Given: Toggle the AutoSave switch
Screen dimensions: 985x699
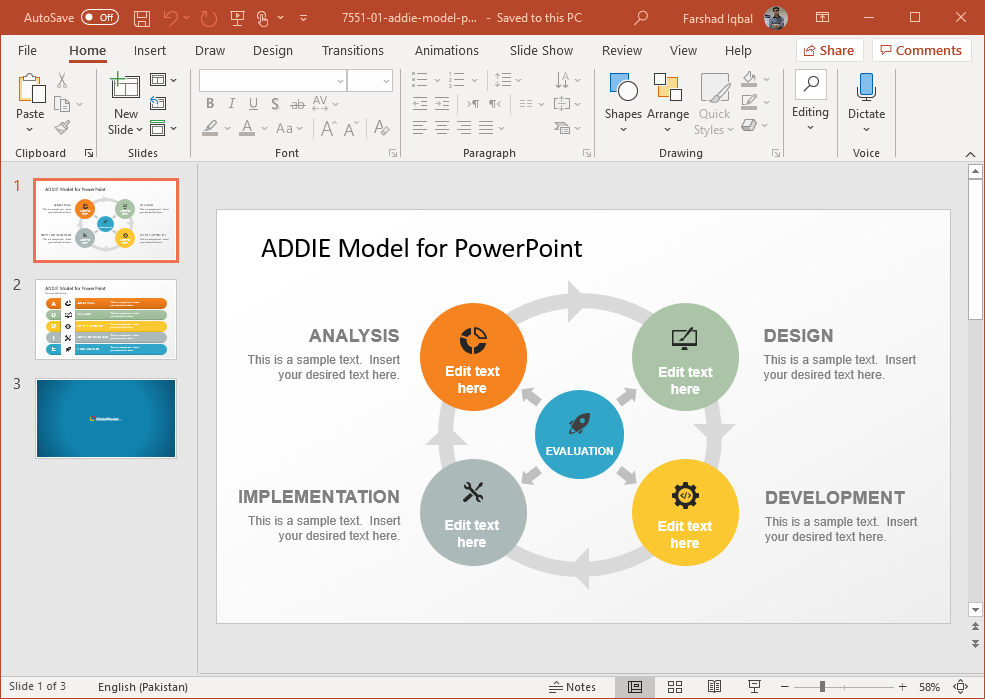Looking at the screenshot, I should click(99, 17).
